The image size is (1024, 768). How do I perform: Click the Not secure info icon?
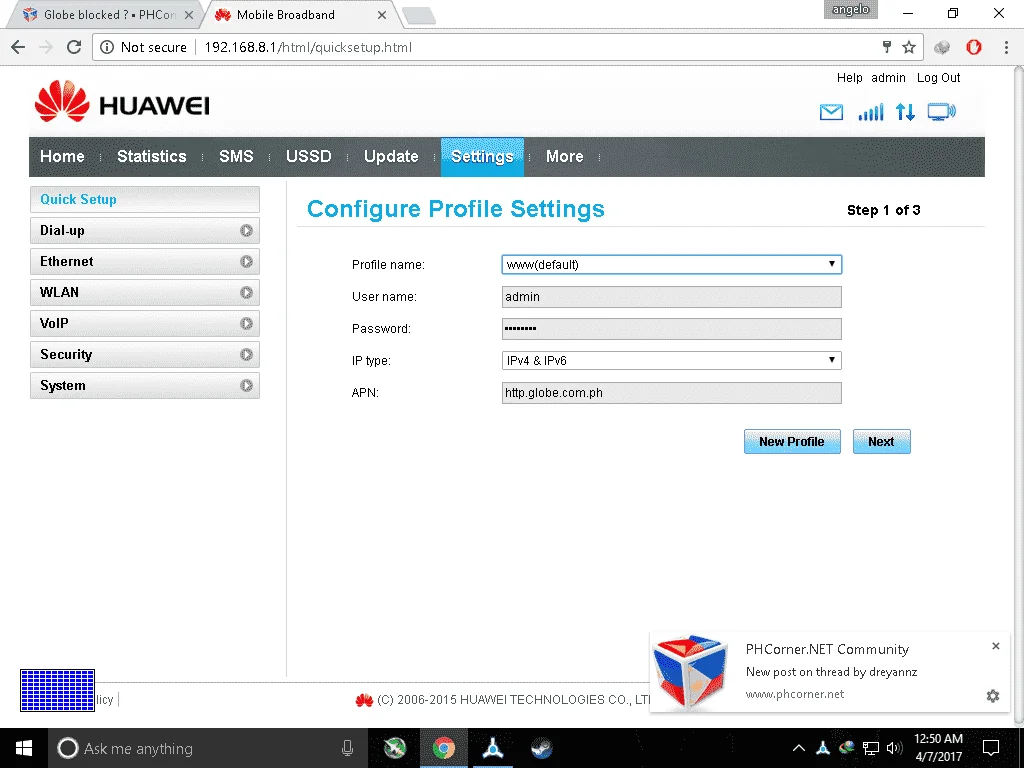pos(107,47)
